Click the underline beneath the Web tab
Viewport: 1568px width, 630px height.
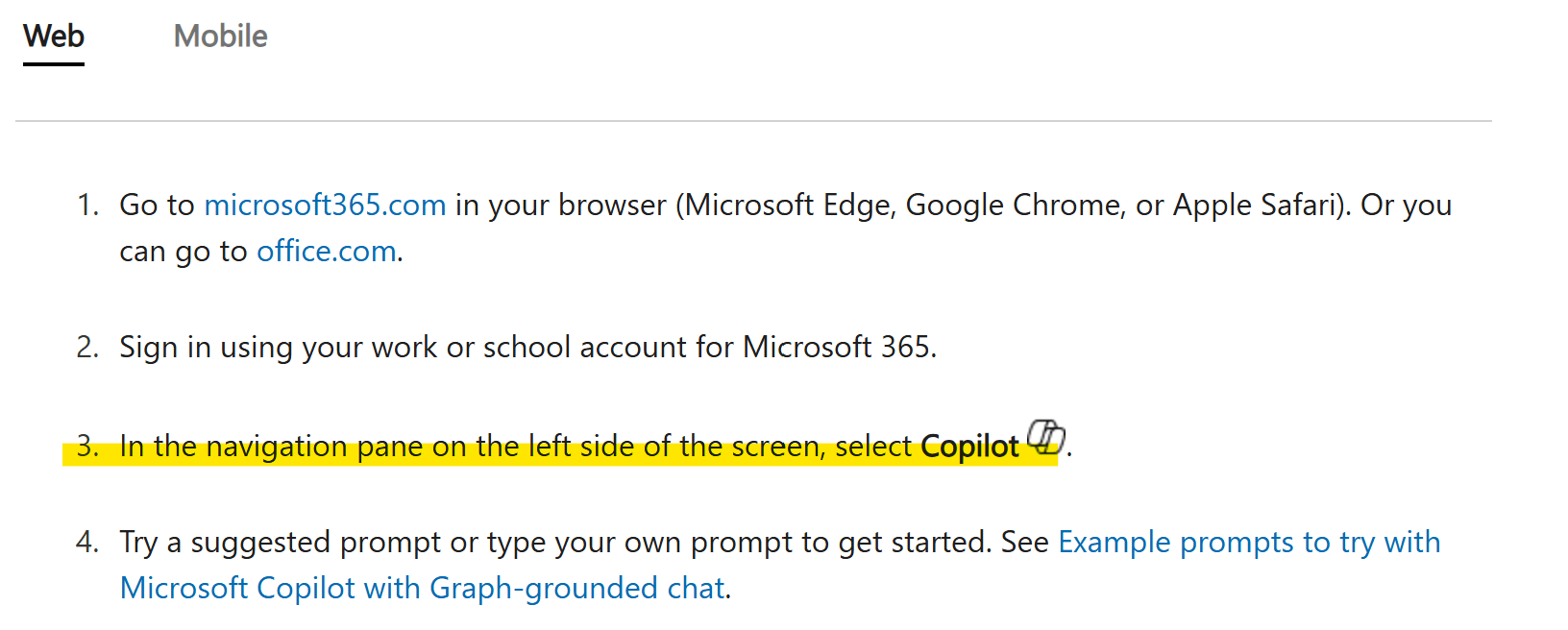(54, 64)
